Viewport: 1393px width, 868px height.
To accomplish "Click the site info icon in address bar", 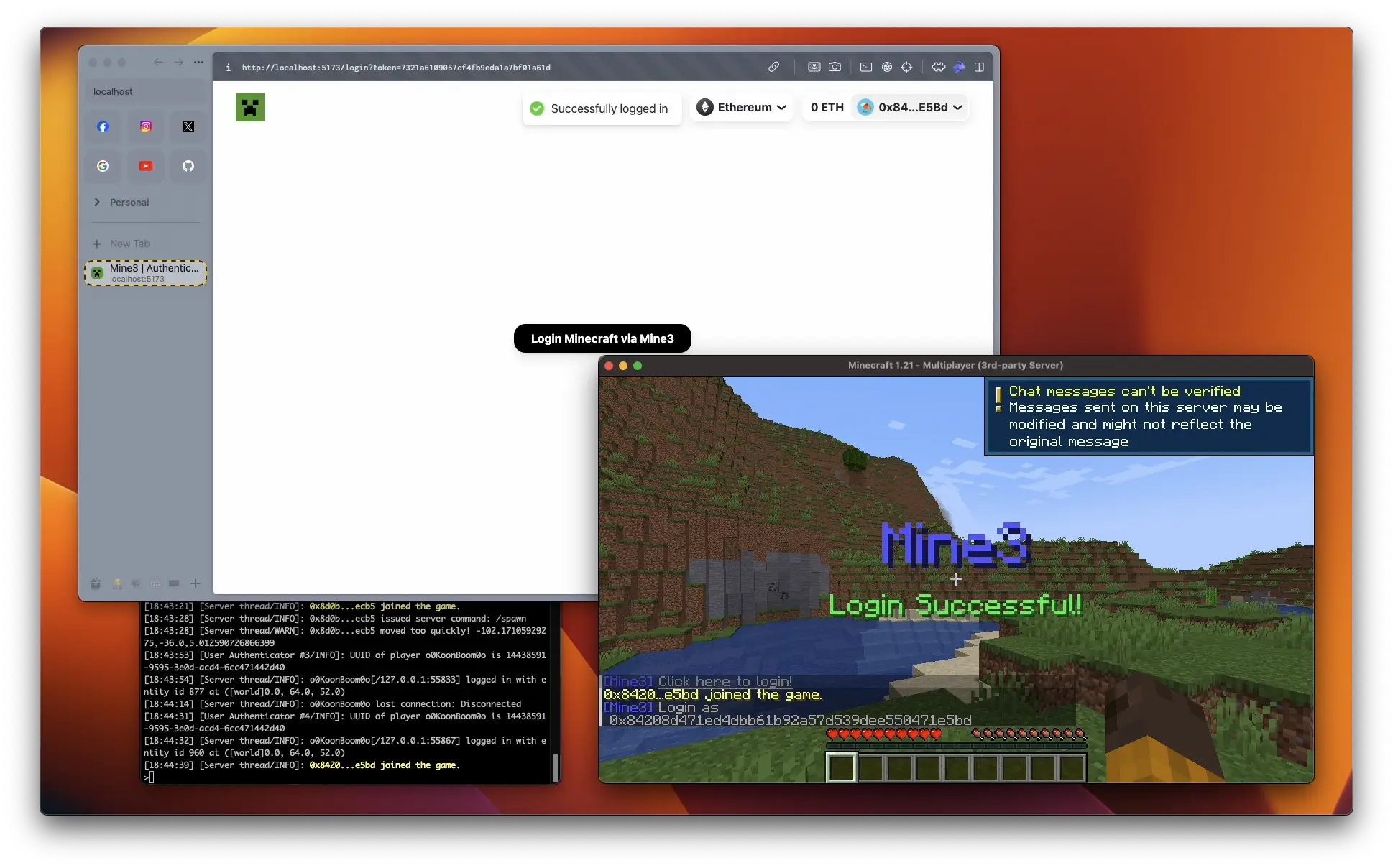I will (x=229, y=68).
